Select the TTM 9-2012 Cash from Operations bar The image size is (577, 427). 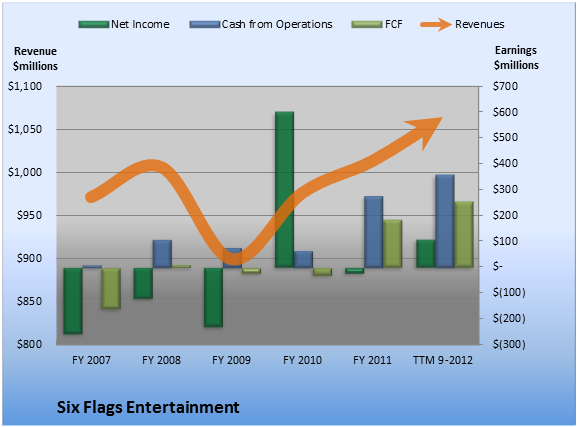tap(445, 221)
